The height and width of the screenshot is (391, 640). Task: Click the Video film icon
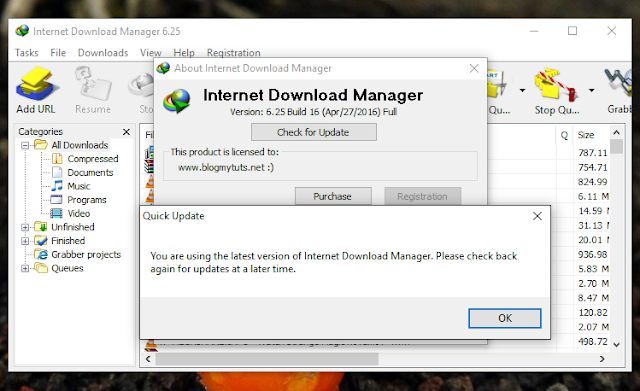(x=56, y=213)
